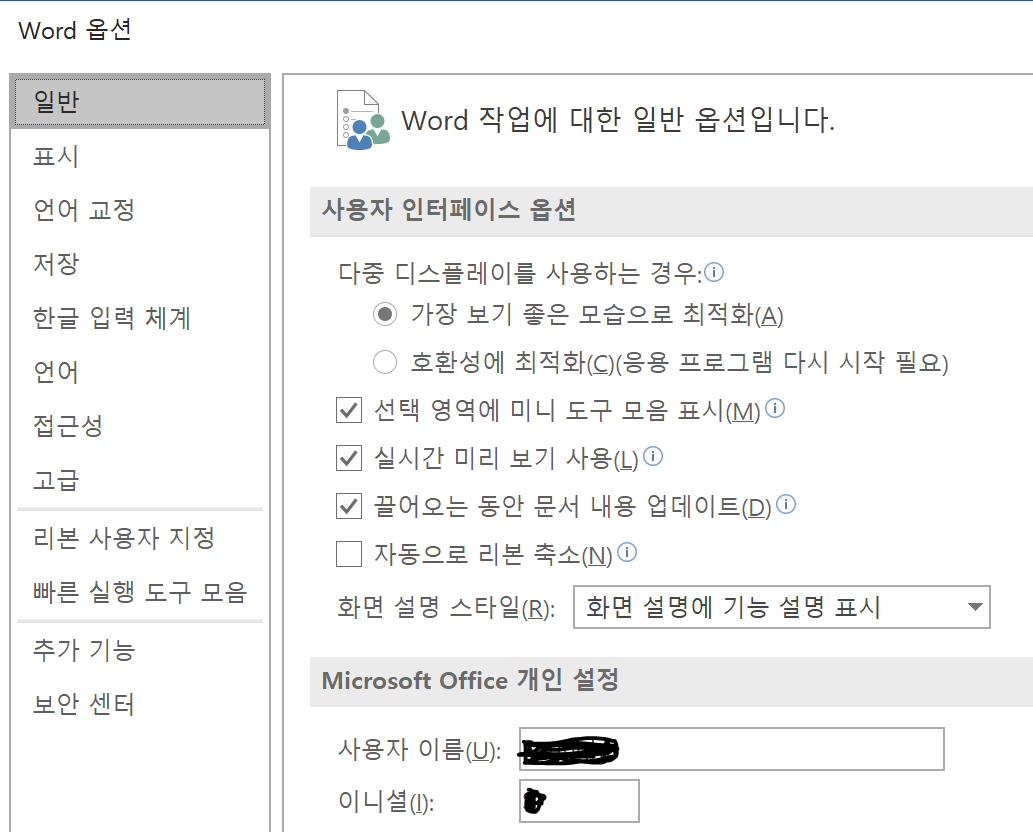Viewport: 1033px width, 832px height.
Task: Click info icon next to 실시간 미리 보기 사용
Action: 653,456
